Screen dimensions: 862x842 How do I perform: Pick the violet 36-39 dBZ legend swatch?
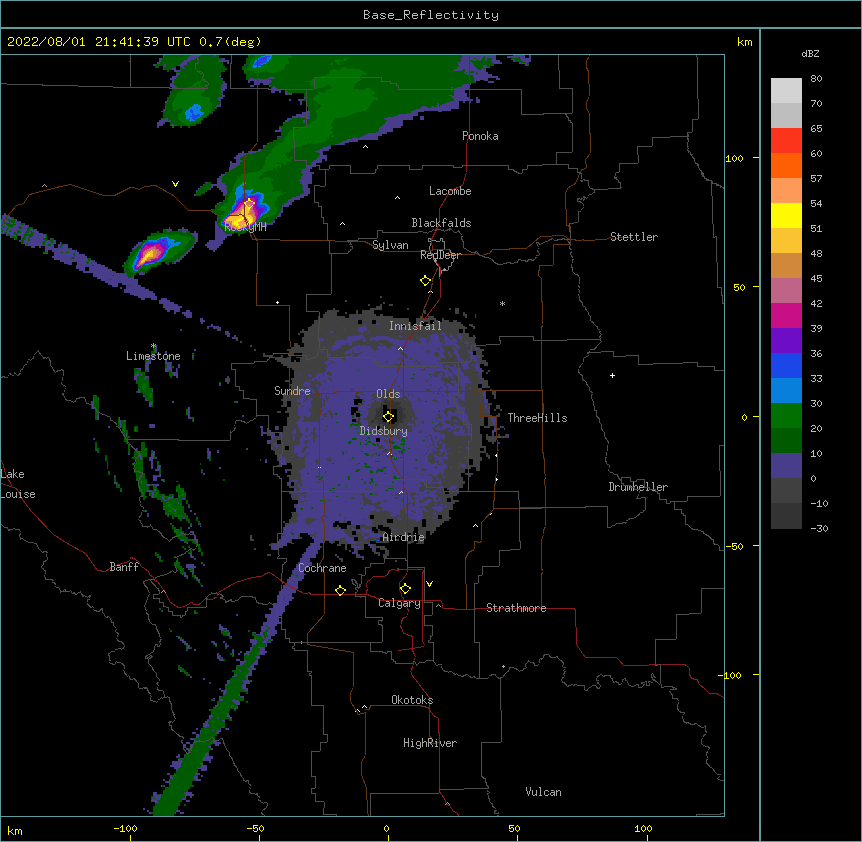pyautogui.click(x=786, y=341)
